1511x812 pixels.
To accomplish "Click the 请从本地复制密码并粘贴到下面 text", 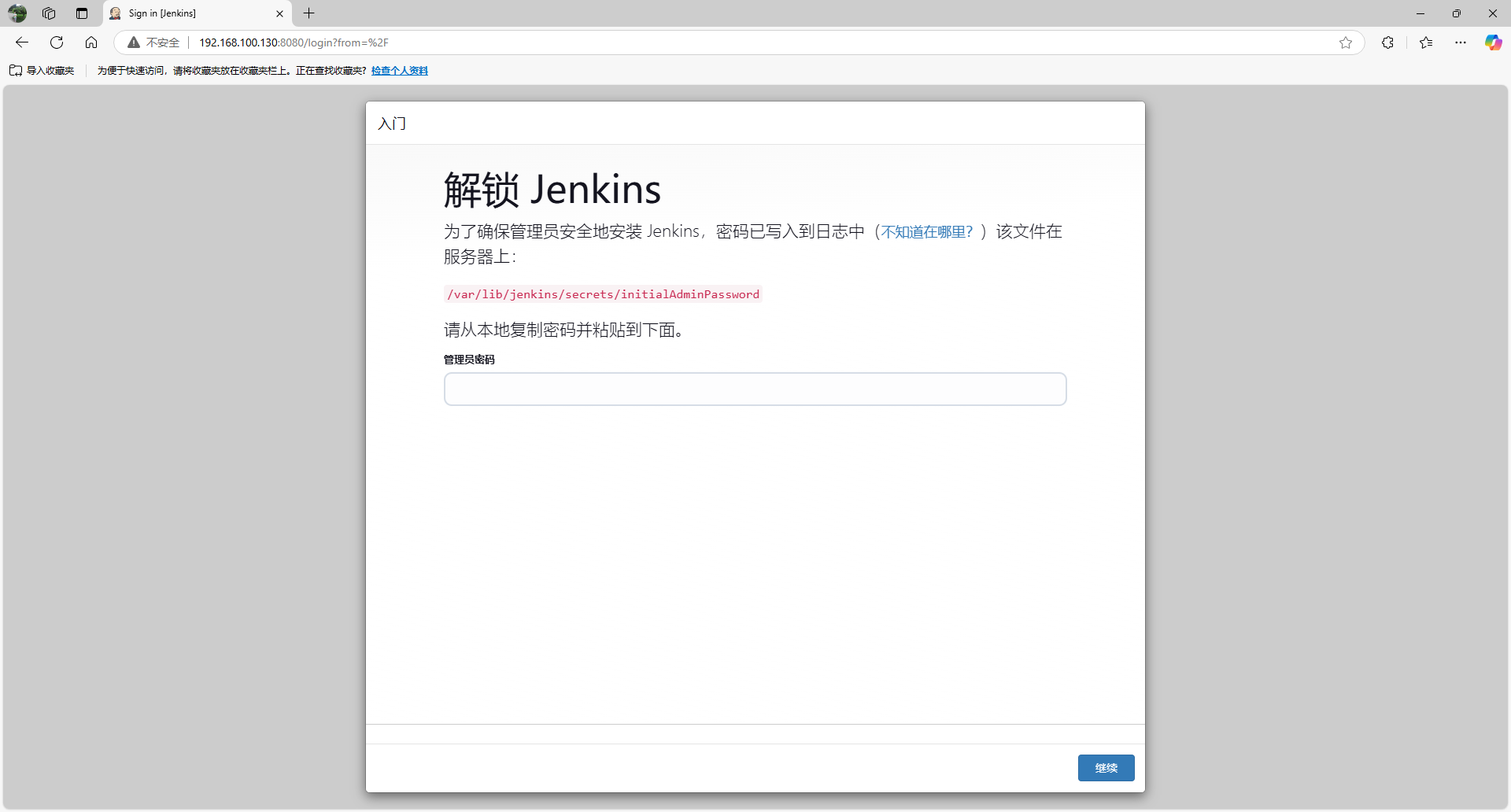I will coord(563,330).
